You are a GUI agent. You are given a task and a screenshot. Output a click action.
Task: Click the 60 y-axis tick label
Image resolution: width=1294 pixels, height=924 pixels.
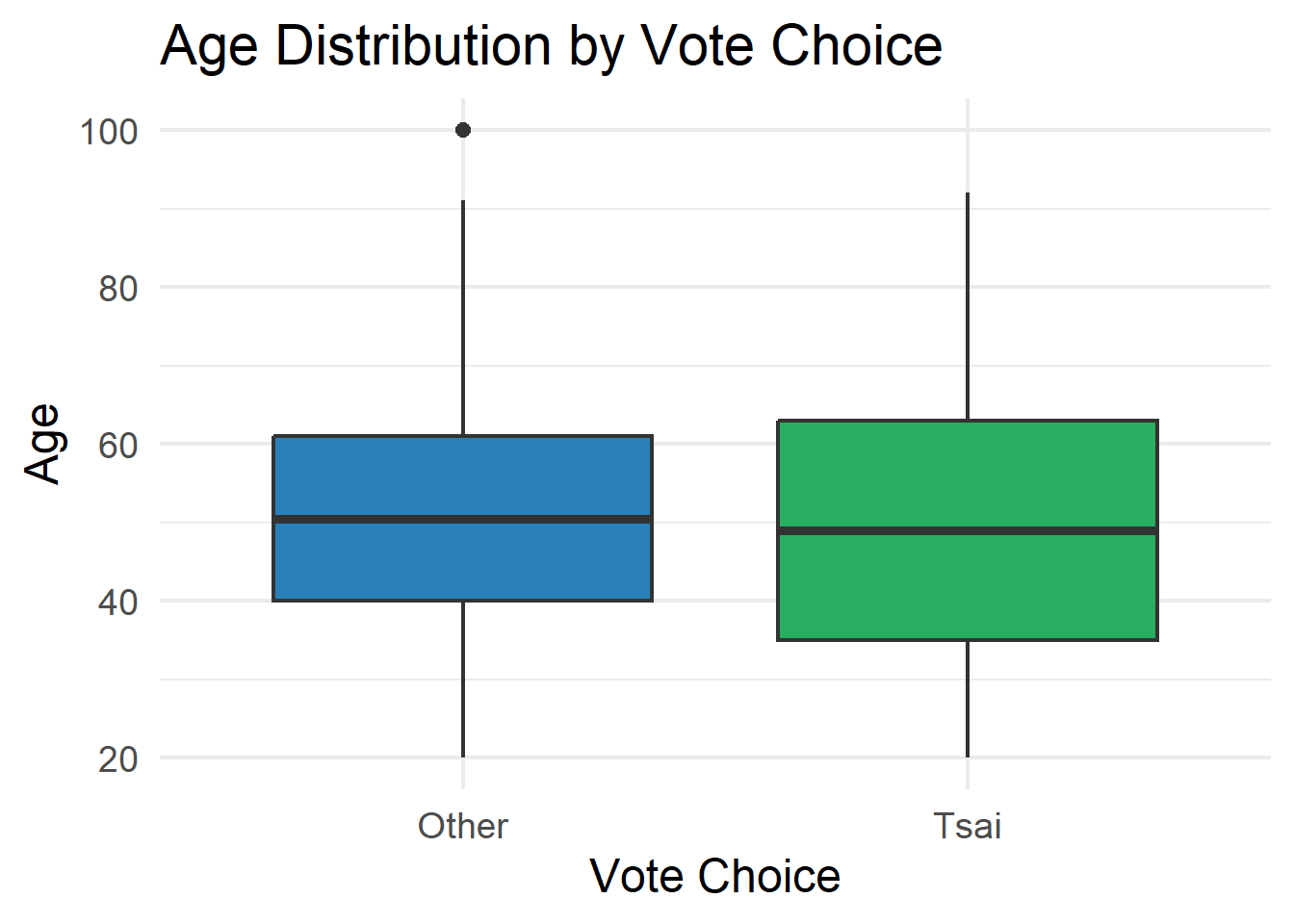[117, 445]
